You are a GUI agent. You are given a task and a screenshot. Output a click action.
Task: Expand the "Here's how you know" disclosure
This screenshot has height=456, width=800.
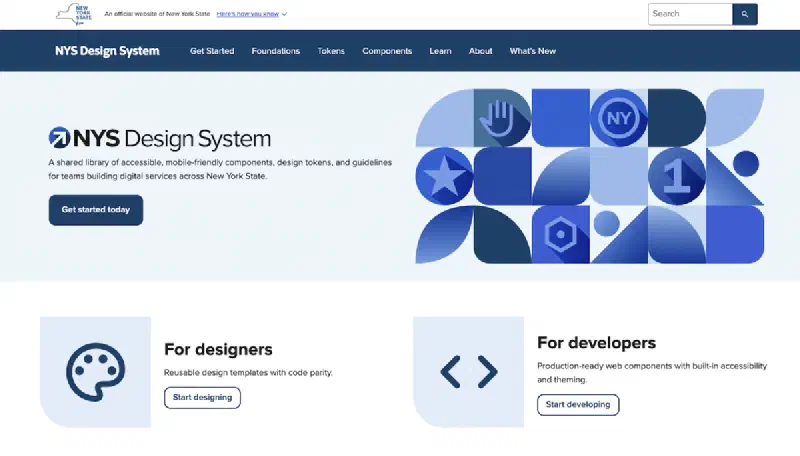pyautogui.click(x=252, y=14)
